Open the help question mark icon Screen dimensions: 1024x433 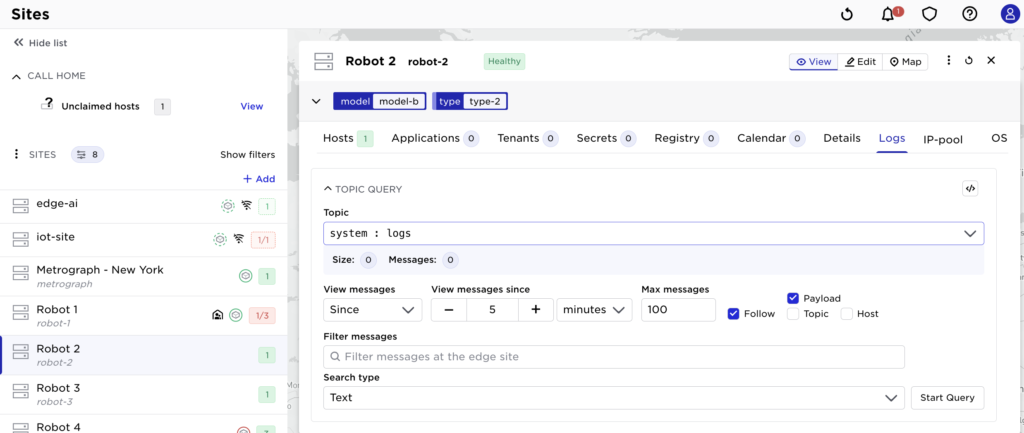pos(970,14)
